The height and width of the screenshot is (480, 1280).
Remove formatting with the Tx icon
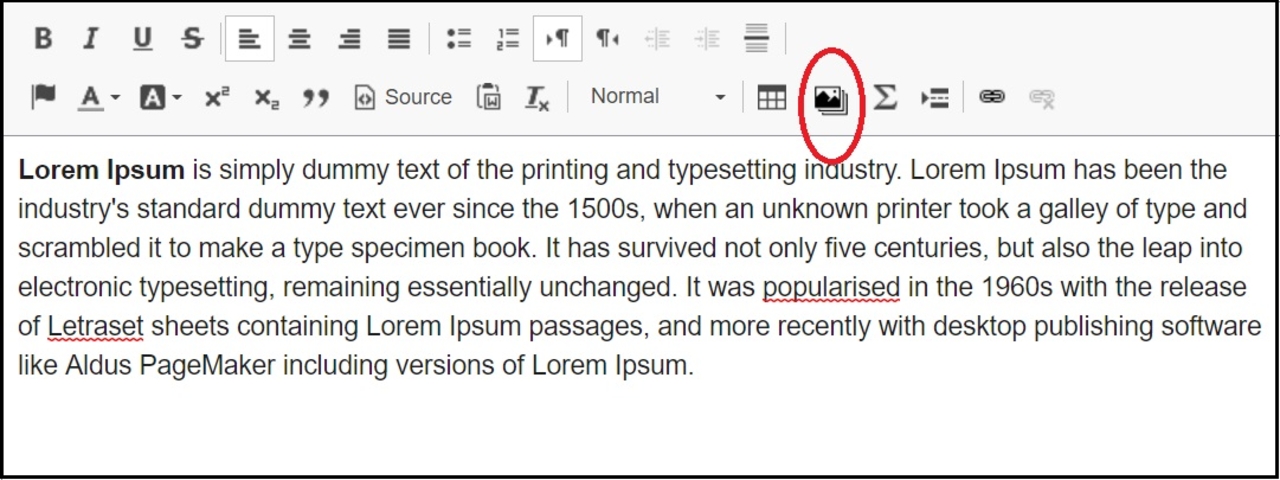pyautogui.click(x=537, y=97)
